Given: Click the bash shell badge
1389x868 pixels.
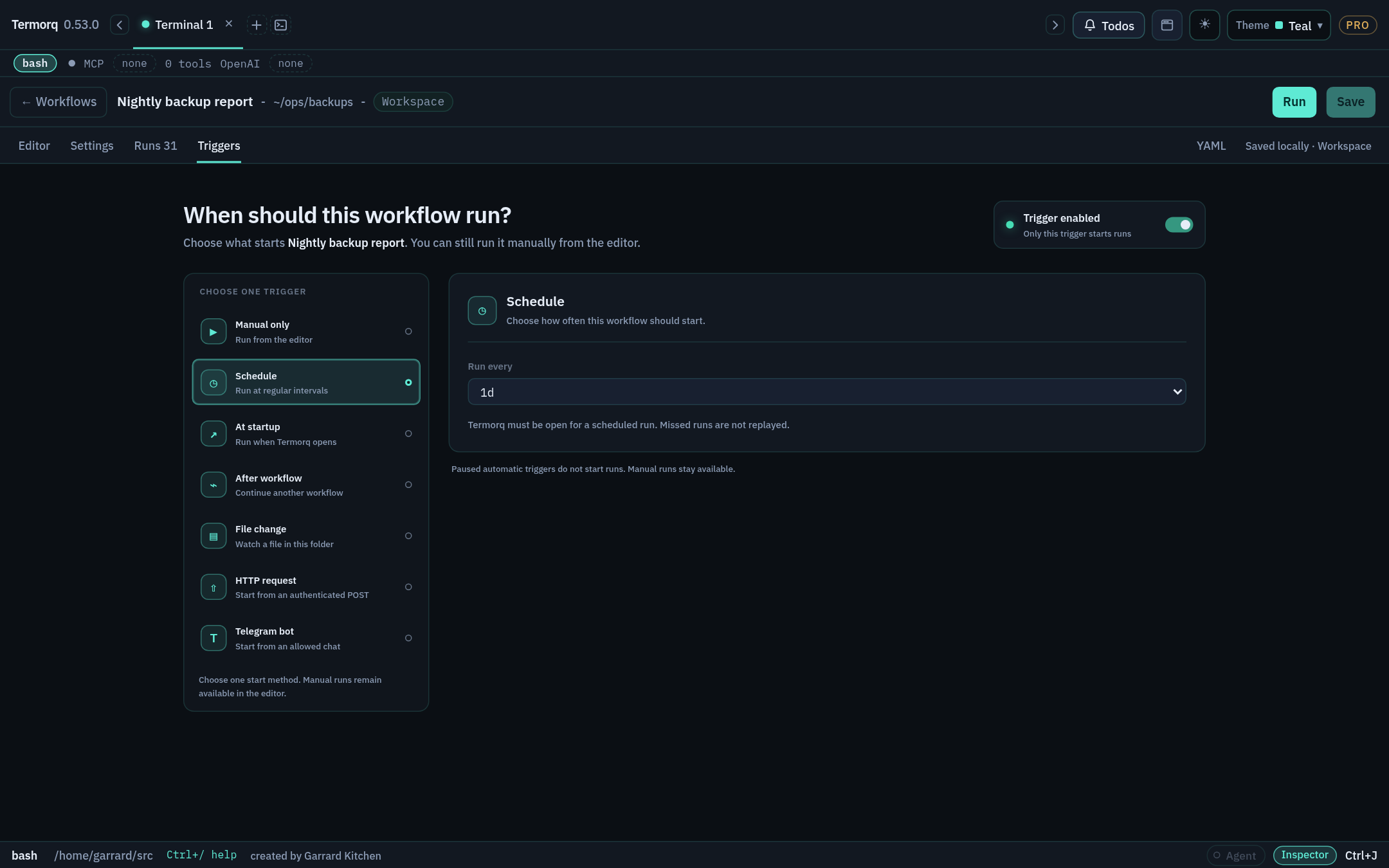Looking at the screenshot, I should [35, 63].
